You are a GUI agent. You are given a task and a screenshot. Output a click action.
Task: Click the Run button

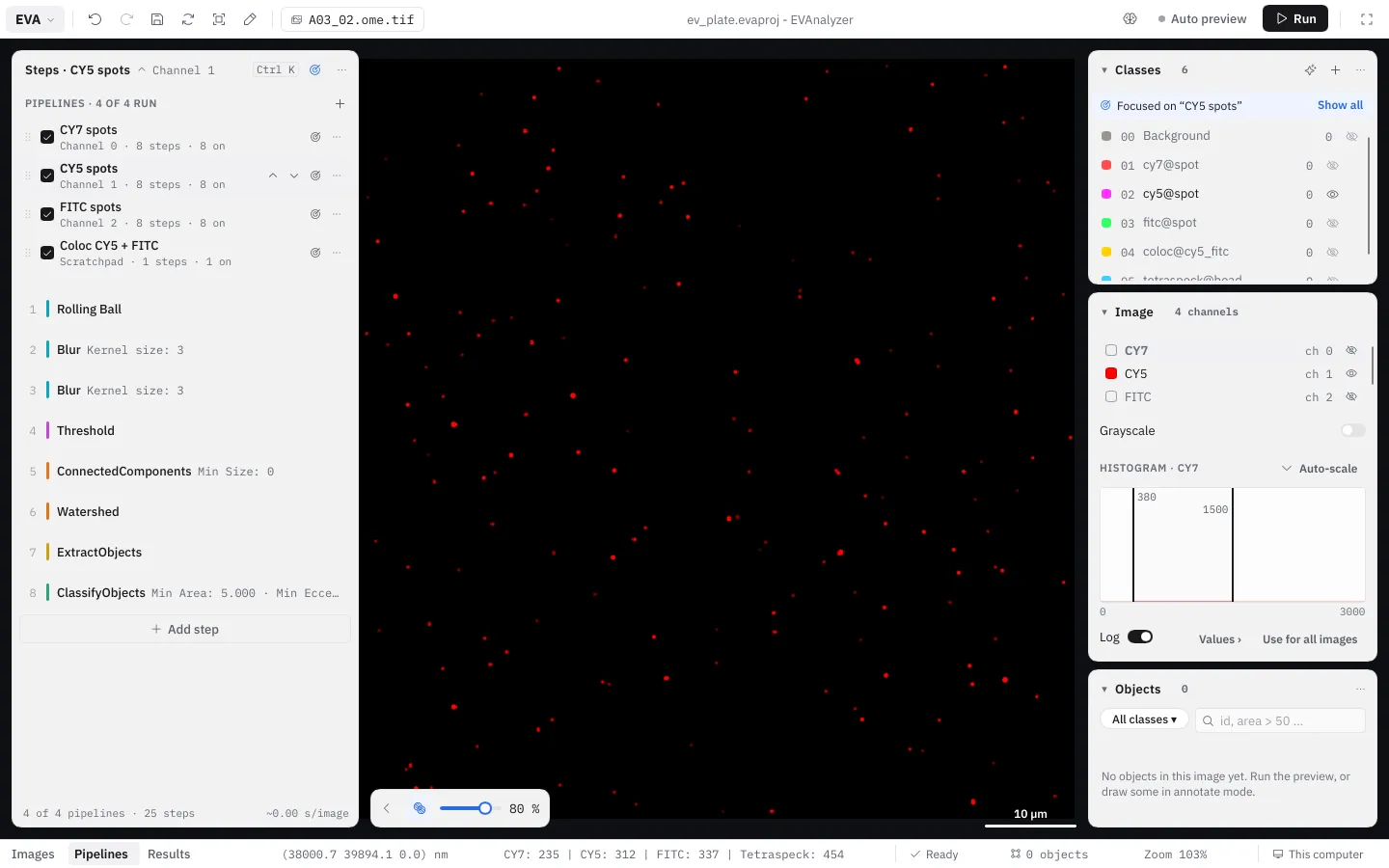[x=1295, y=19]
